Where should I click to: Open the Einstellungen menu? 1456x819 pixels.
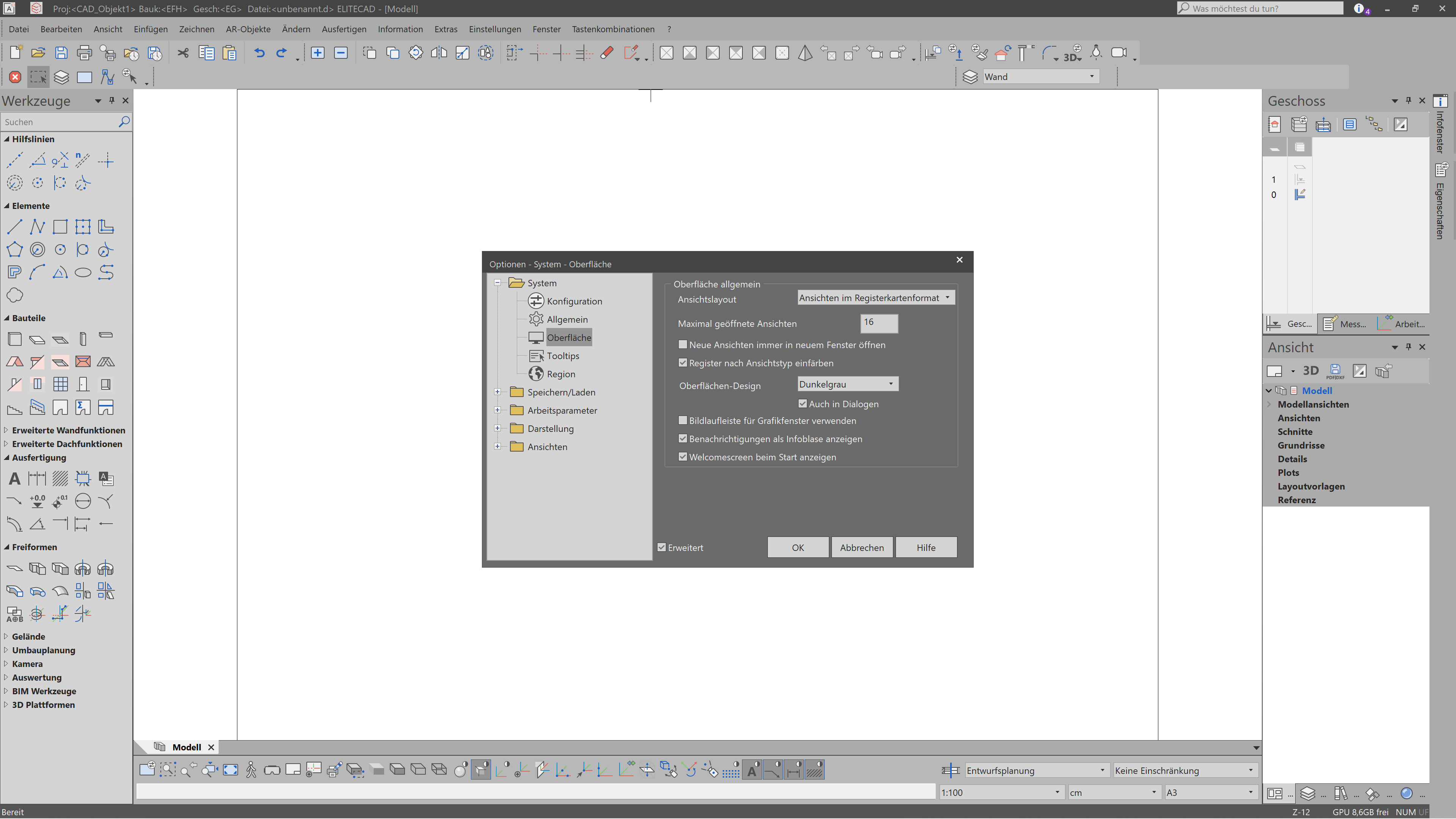[494, 29]
